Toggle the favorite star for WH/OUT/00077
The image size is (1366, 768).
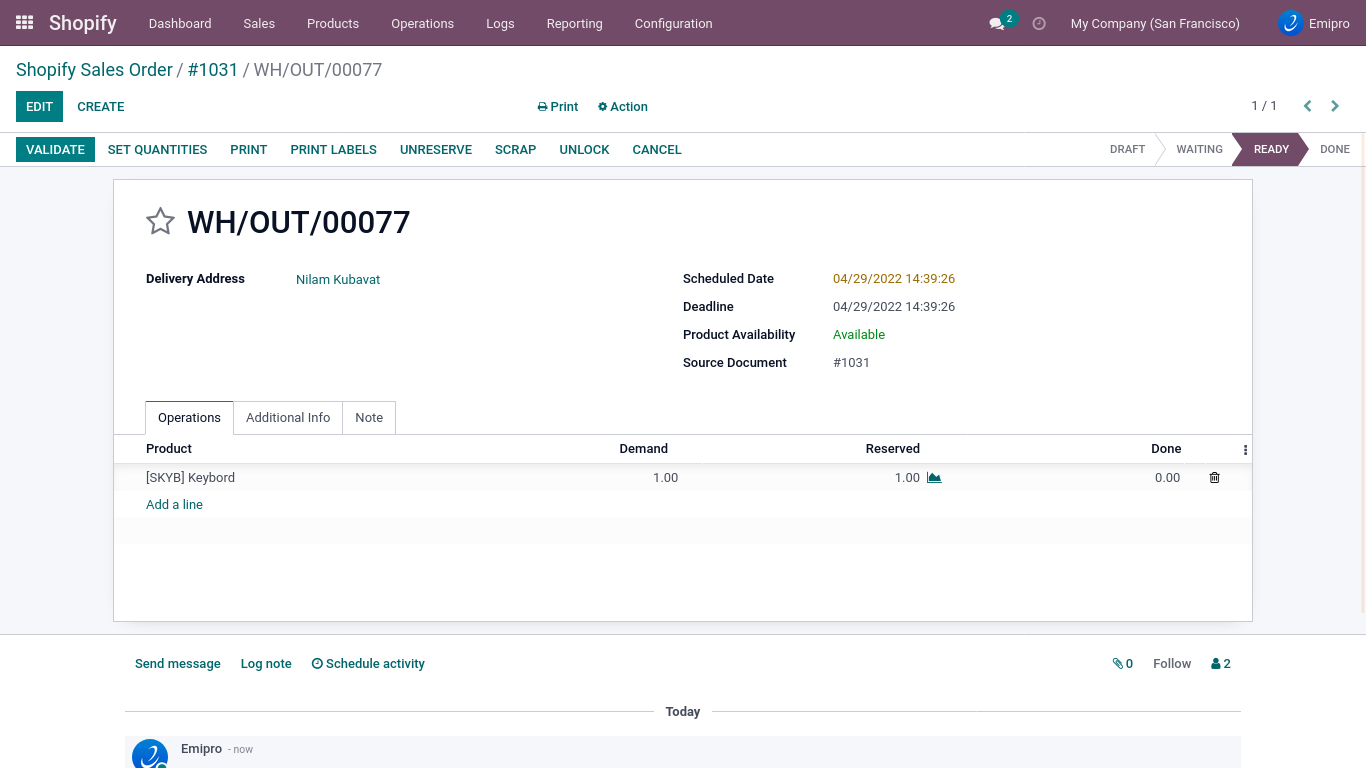160,221
